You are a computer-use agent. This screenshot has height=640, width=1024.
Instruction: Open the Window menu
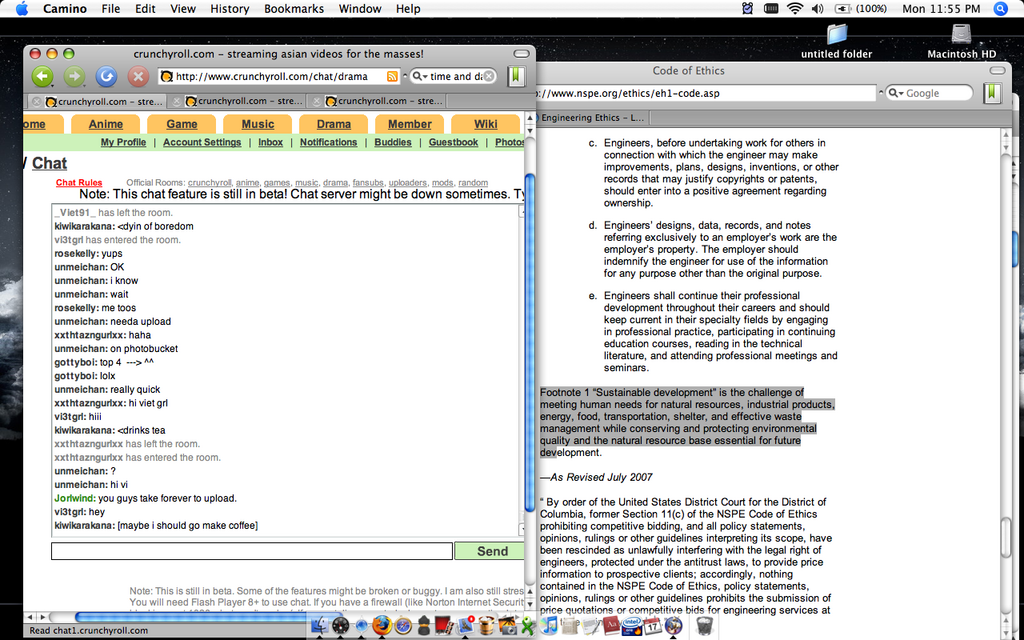[360, 8]
